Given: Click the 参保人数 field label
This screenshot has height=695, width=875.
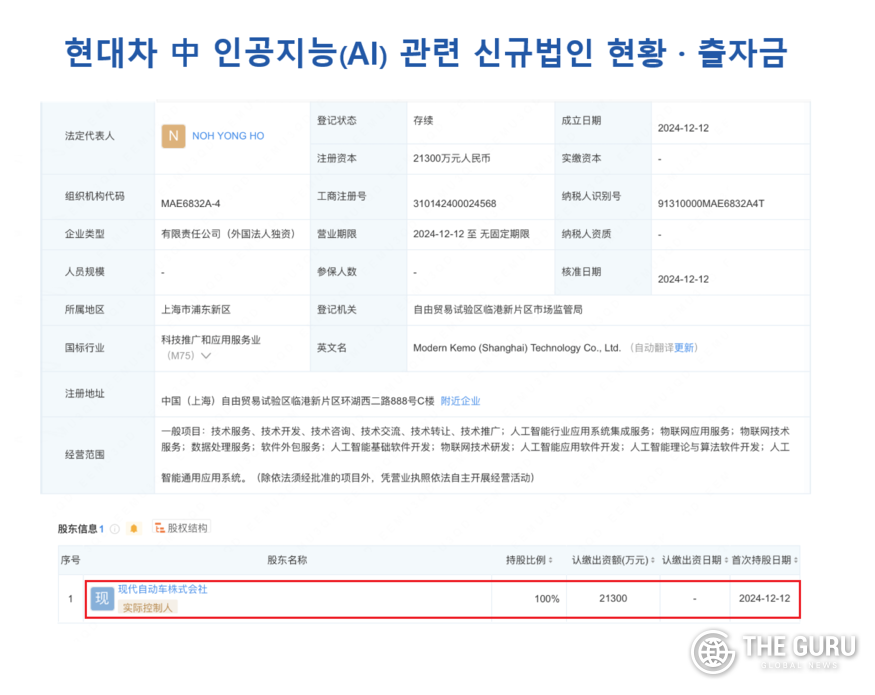Looking at the screenshot, I should pos(336,272).
